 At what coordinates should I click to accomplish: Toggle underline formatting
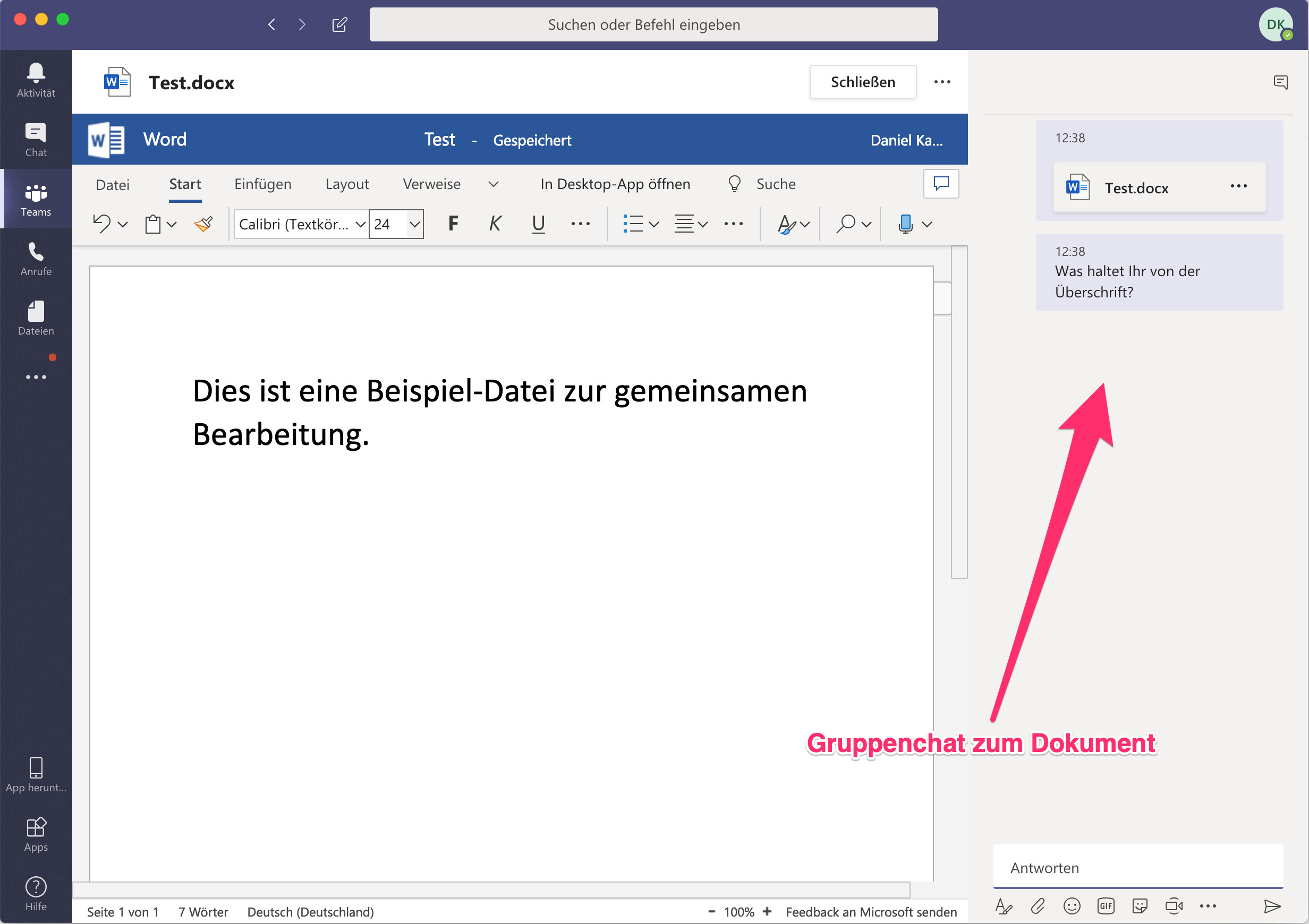pyautogui.click(x=538, y=224)
